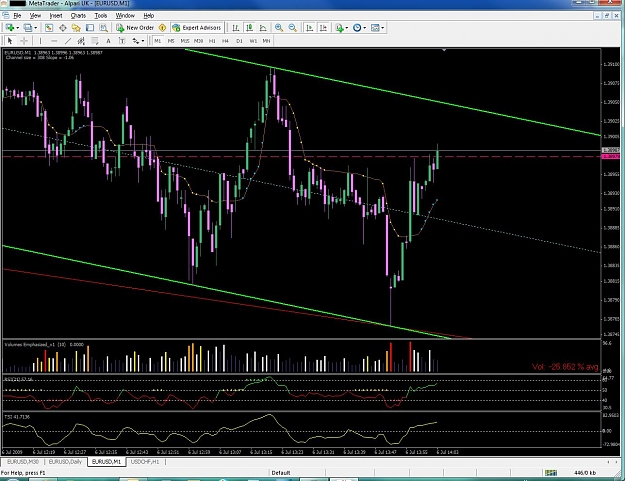
Task: Click the Default profile status bar entry
Action: (x=281, y=473)
